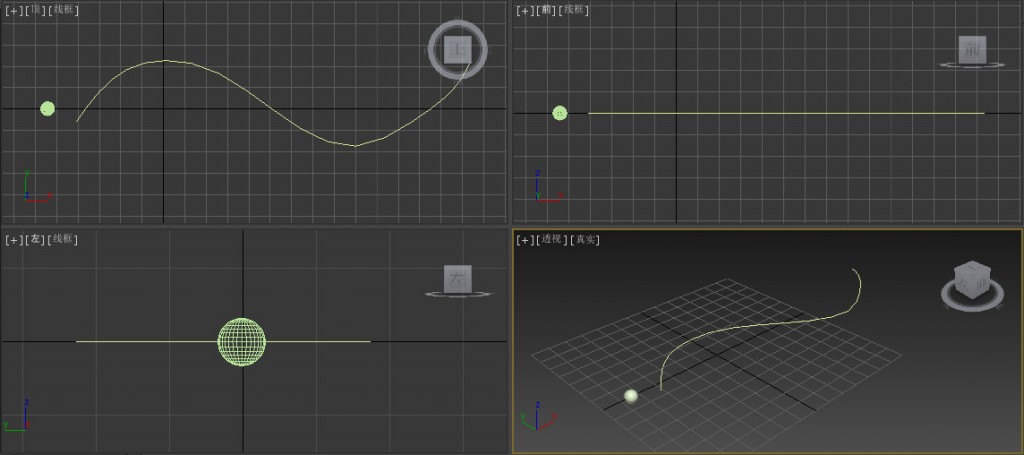Select the sphere in the Front viewport
Screen dimensions: 1024x455
pos(560,113)
